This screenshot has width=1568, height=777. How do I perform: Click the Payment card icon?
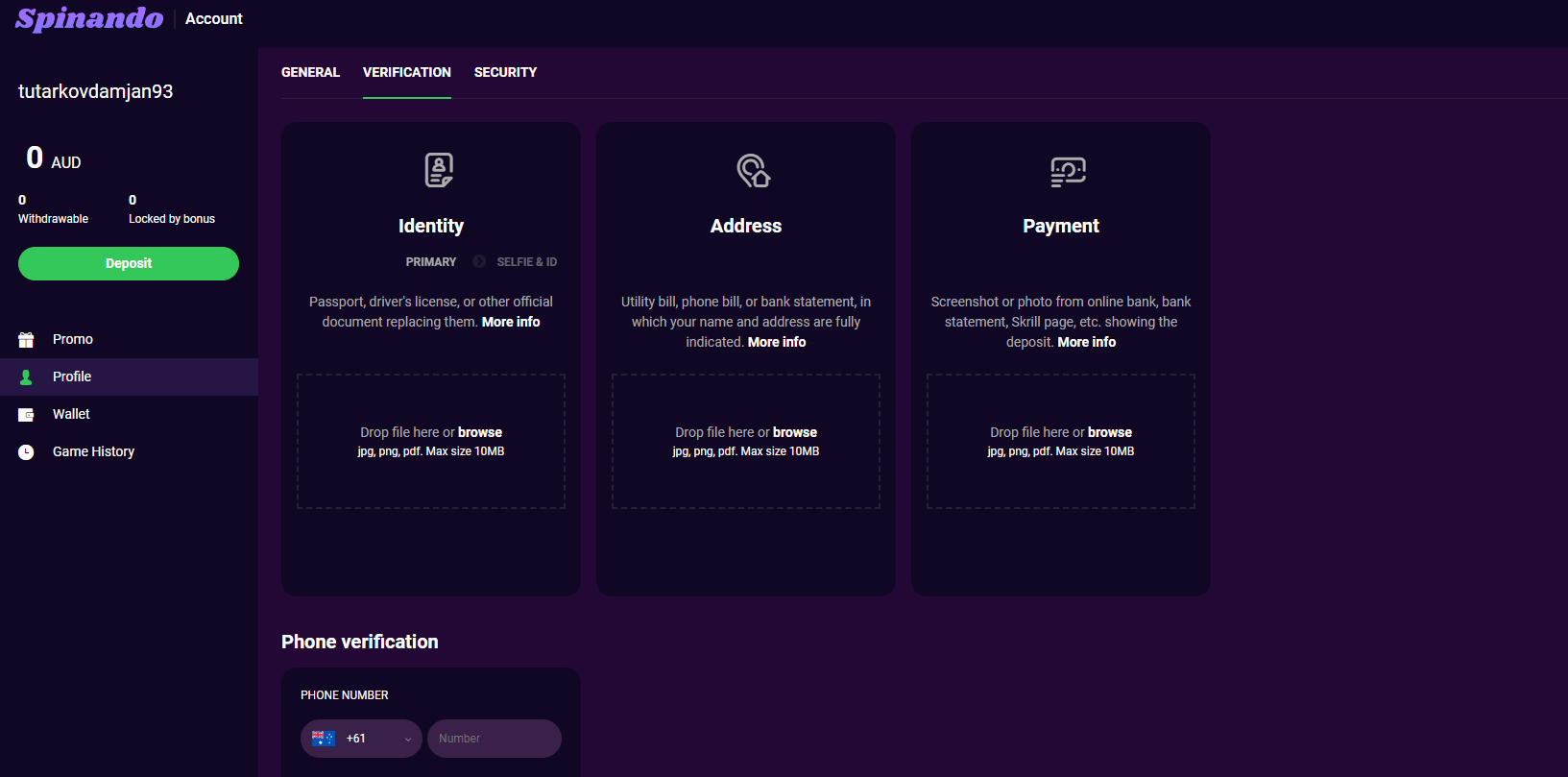tap(1068, 172)
